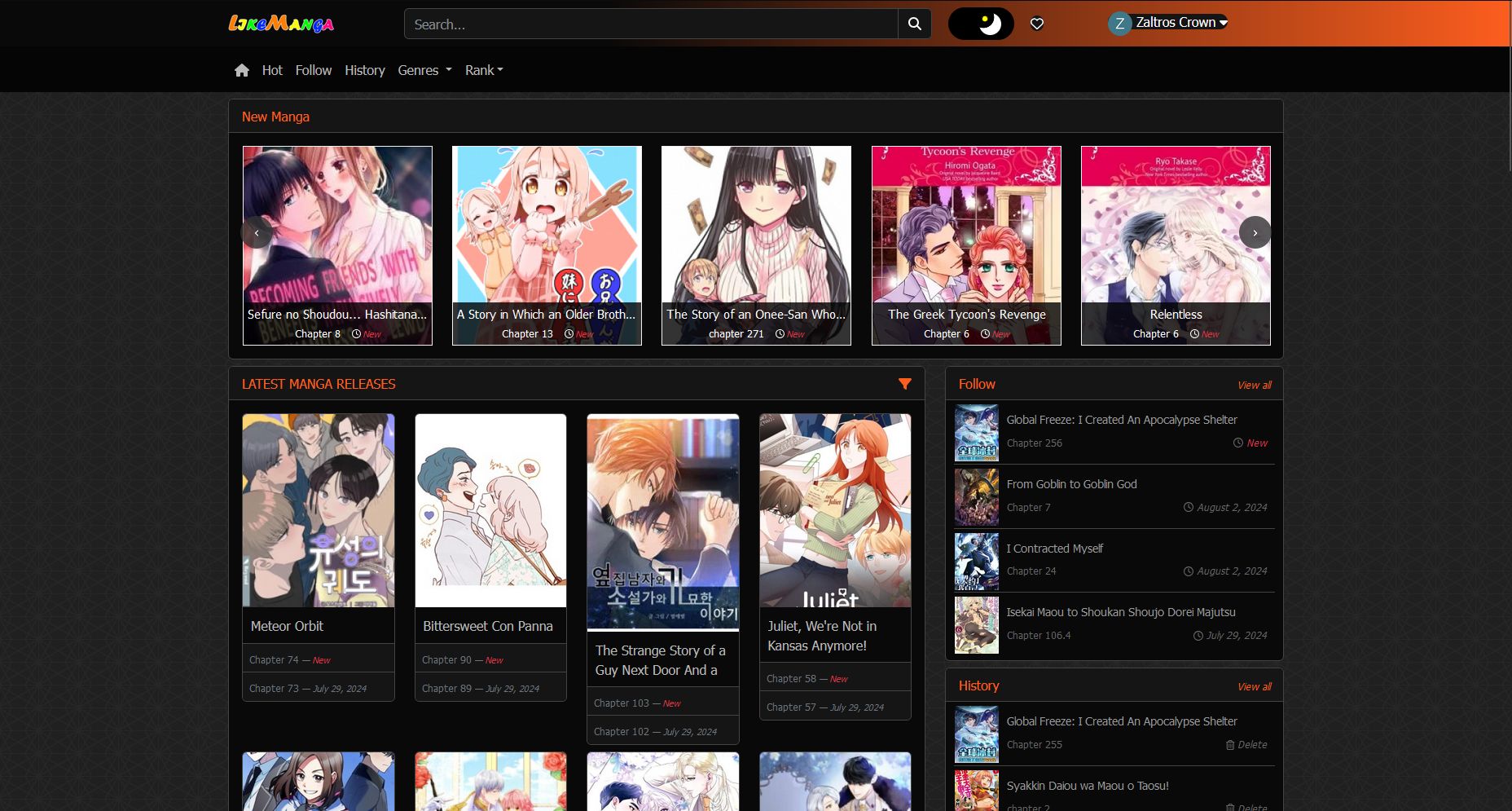Open Chapter 106.4 in Follow list
The width and height of the screenshot is (1512, 811).
[1039, 635]
